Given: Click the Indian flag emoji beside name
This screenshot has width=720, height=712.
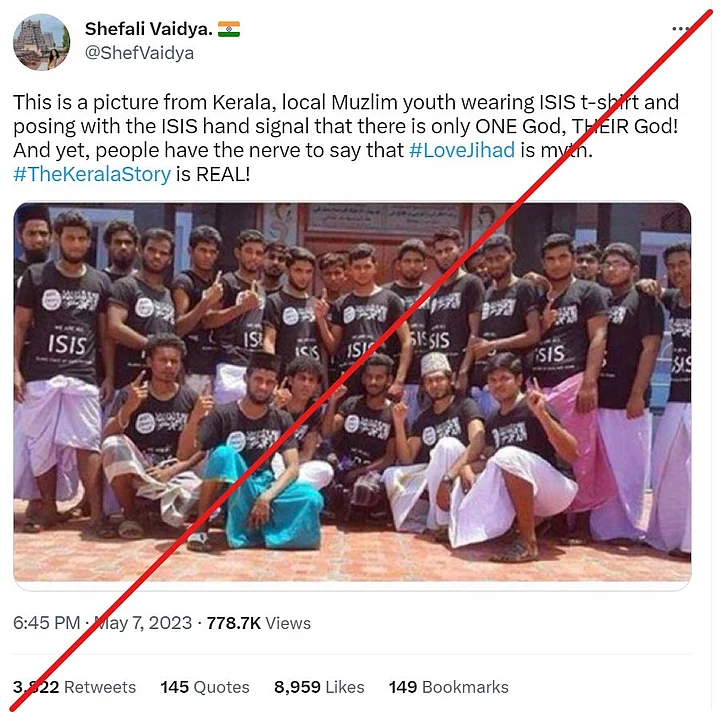Looking at the screenshot, I should (x=229, y=29).
